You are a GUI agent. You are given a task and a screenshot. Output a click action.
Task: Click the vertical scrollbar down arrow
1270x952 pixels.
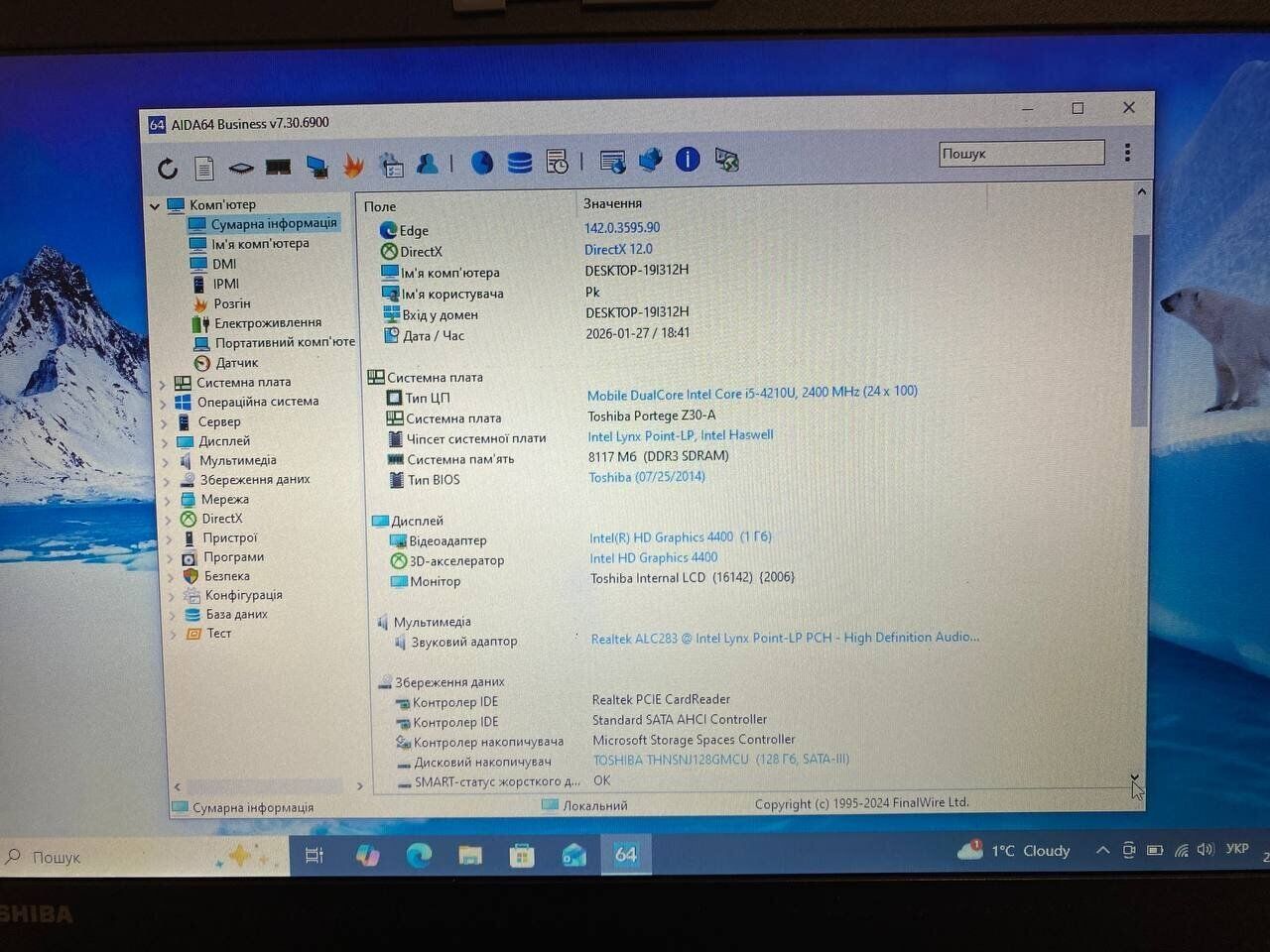click(x=1134, y=778)
